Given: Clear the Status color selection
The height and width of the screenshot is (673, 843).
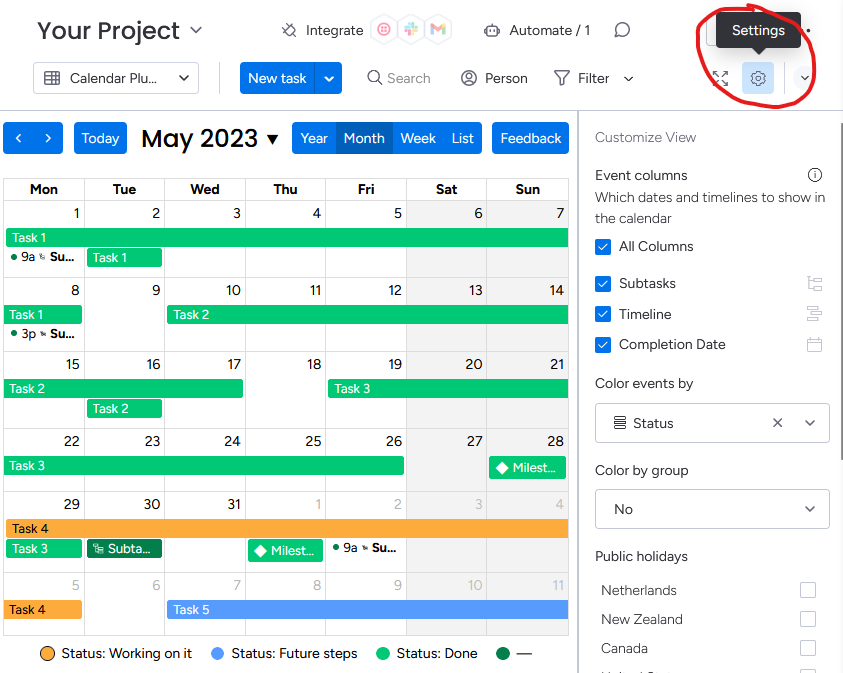Looking at the screenshot, I should 777,423.
